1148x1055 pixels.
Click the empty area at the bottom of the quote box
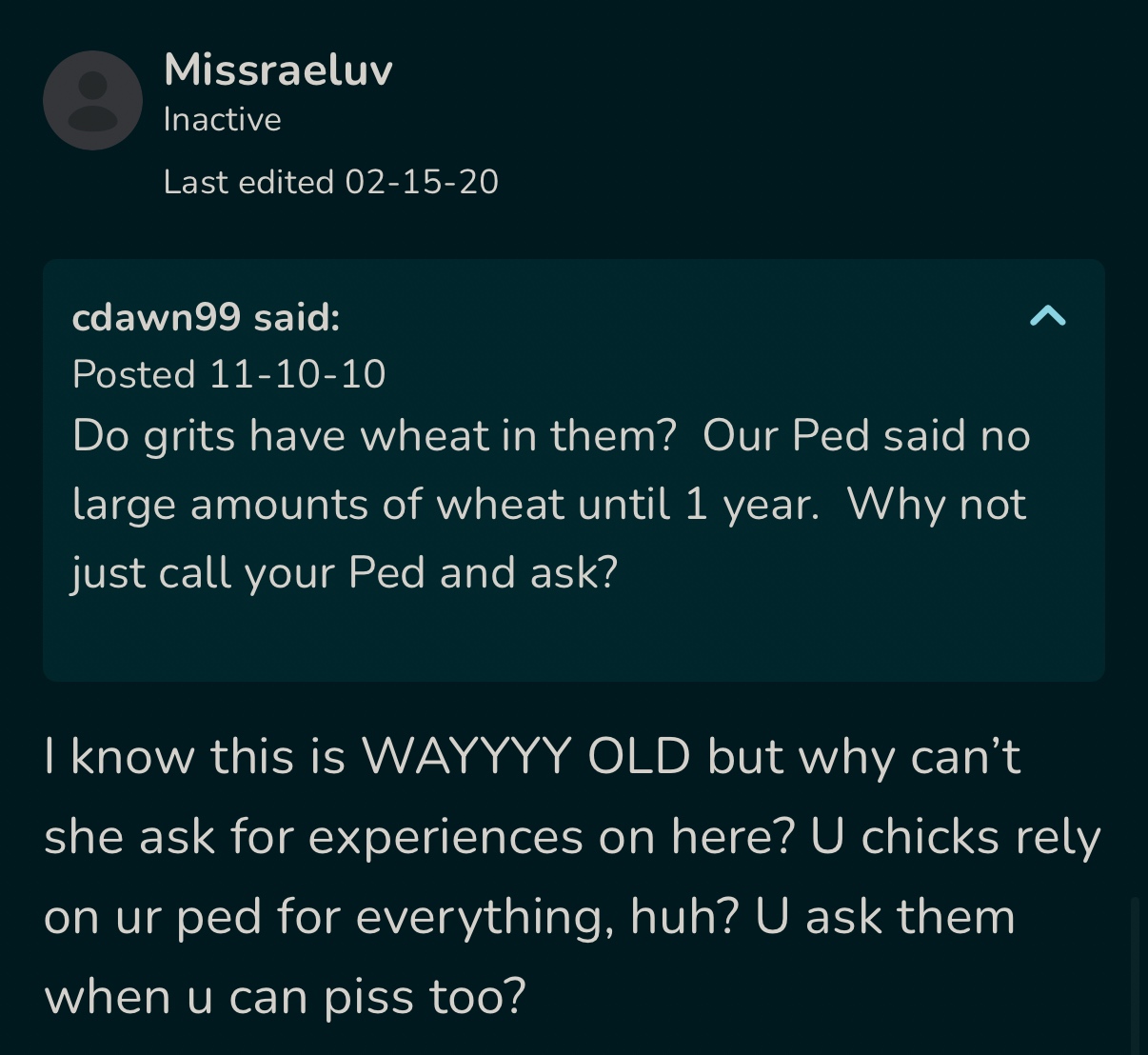coord(573,638)
